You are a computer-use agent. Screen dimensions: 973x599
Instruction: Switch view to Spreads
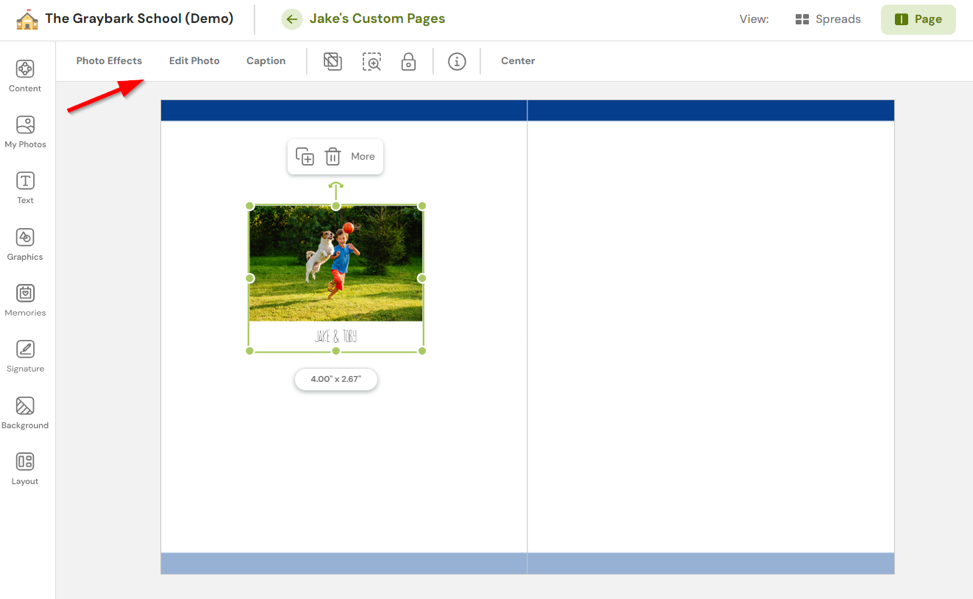click(x=828, y=18)
